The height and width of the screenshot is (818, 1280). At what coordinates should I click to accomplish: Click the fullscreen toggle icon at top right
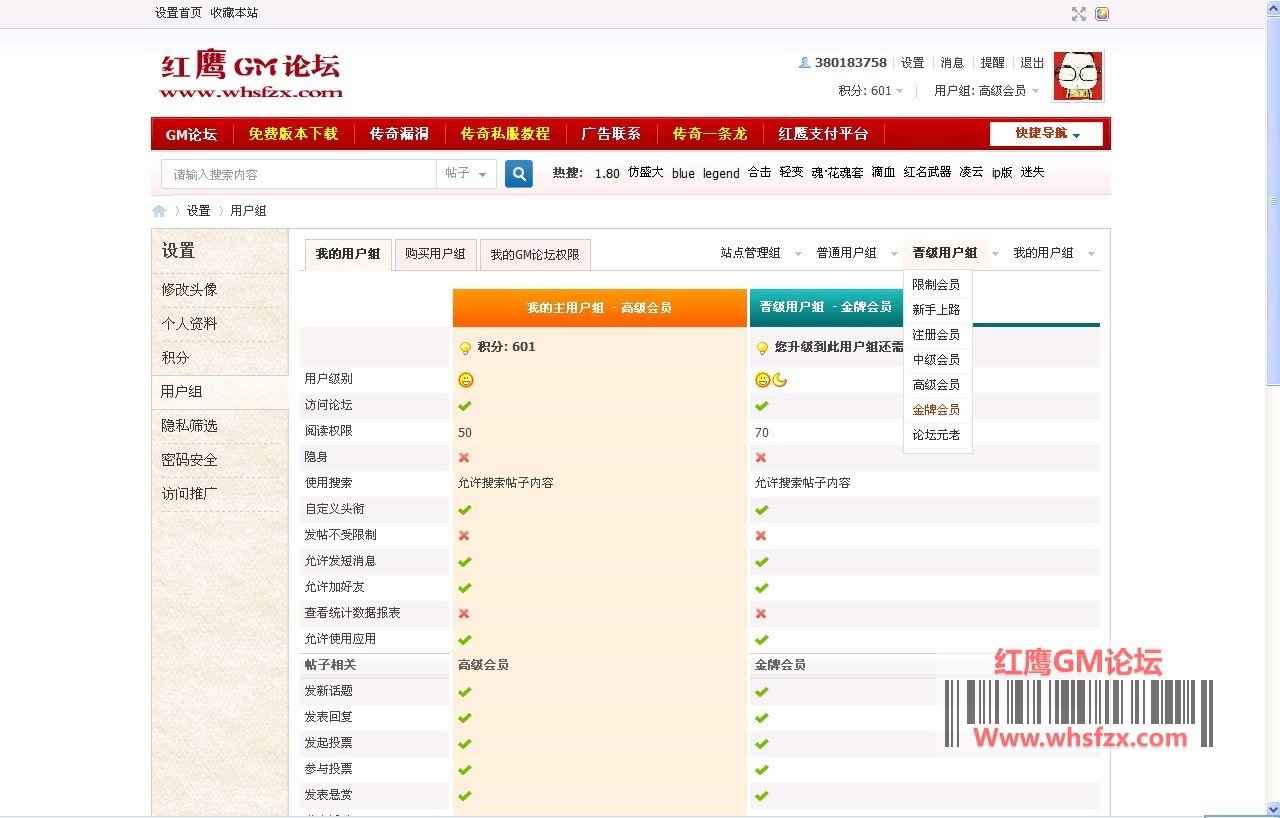click(1078, 14)
